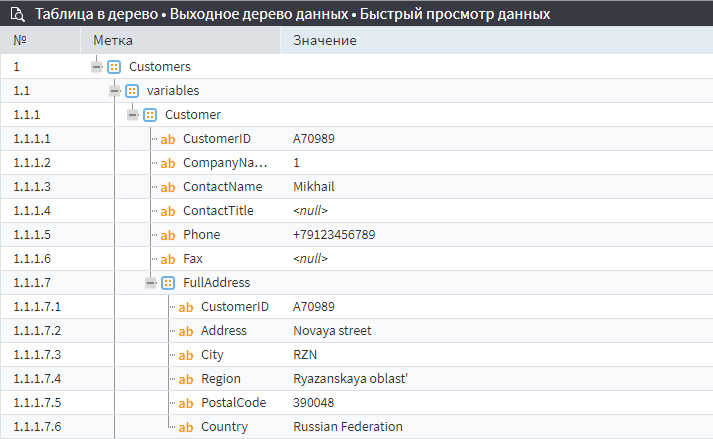Image resolution: width=713 pixels, height=439 pixels.
Task: Click the string type icon beside Fax
Action: pos(168,259)
